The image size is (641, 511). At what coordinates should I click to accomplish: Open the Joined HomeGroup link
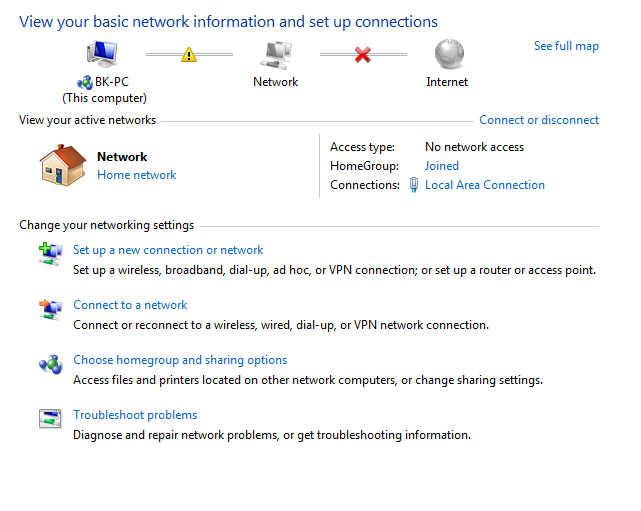click(x=442, y=166)
